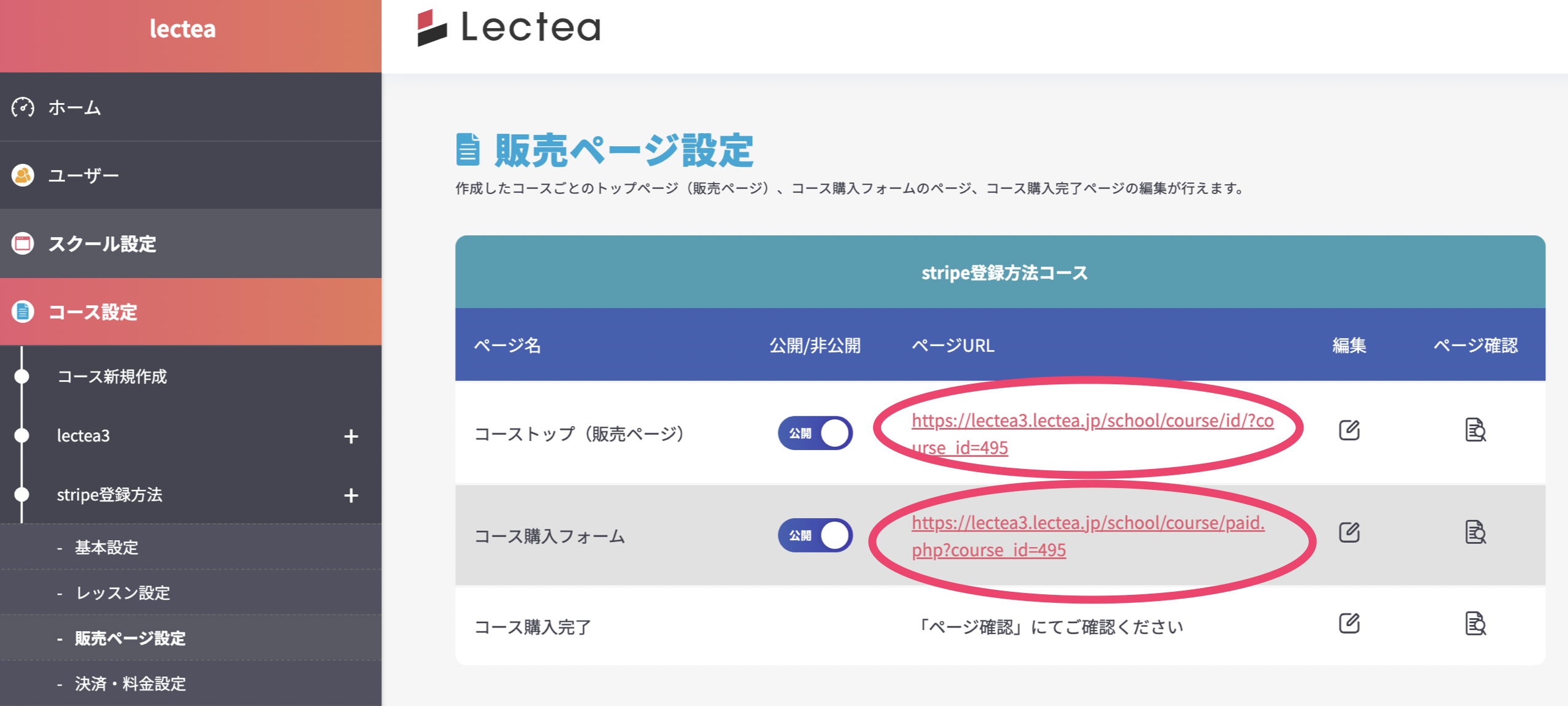This screenshot has width=1568, height=706.
Task: Open the course top page URL link
Action: point(1092,421)
